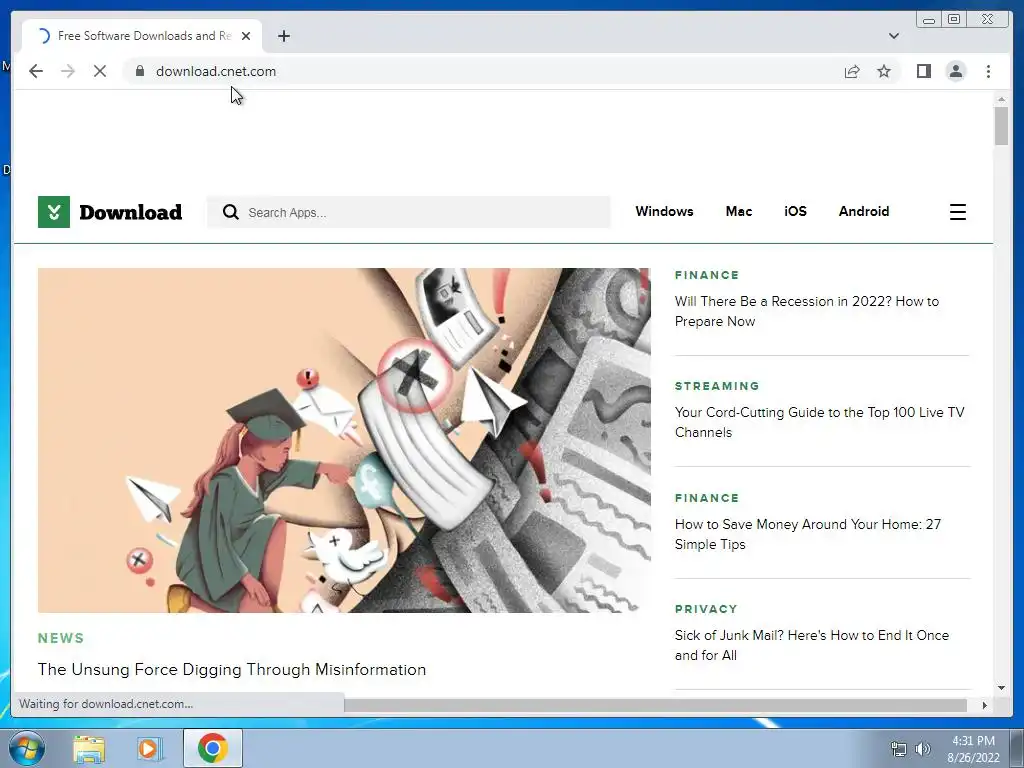Click the FINANCE label above the Recession article

tap(707, 275)
